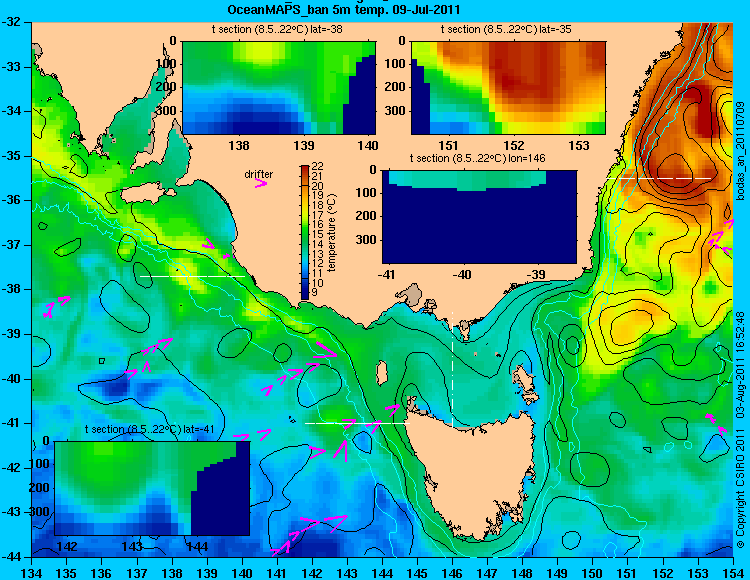Click the '-40' tick under the lon=146 inset
The image size is (750, 580).
(461, 274)
